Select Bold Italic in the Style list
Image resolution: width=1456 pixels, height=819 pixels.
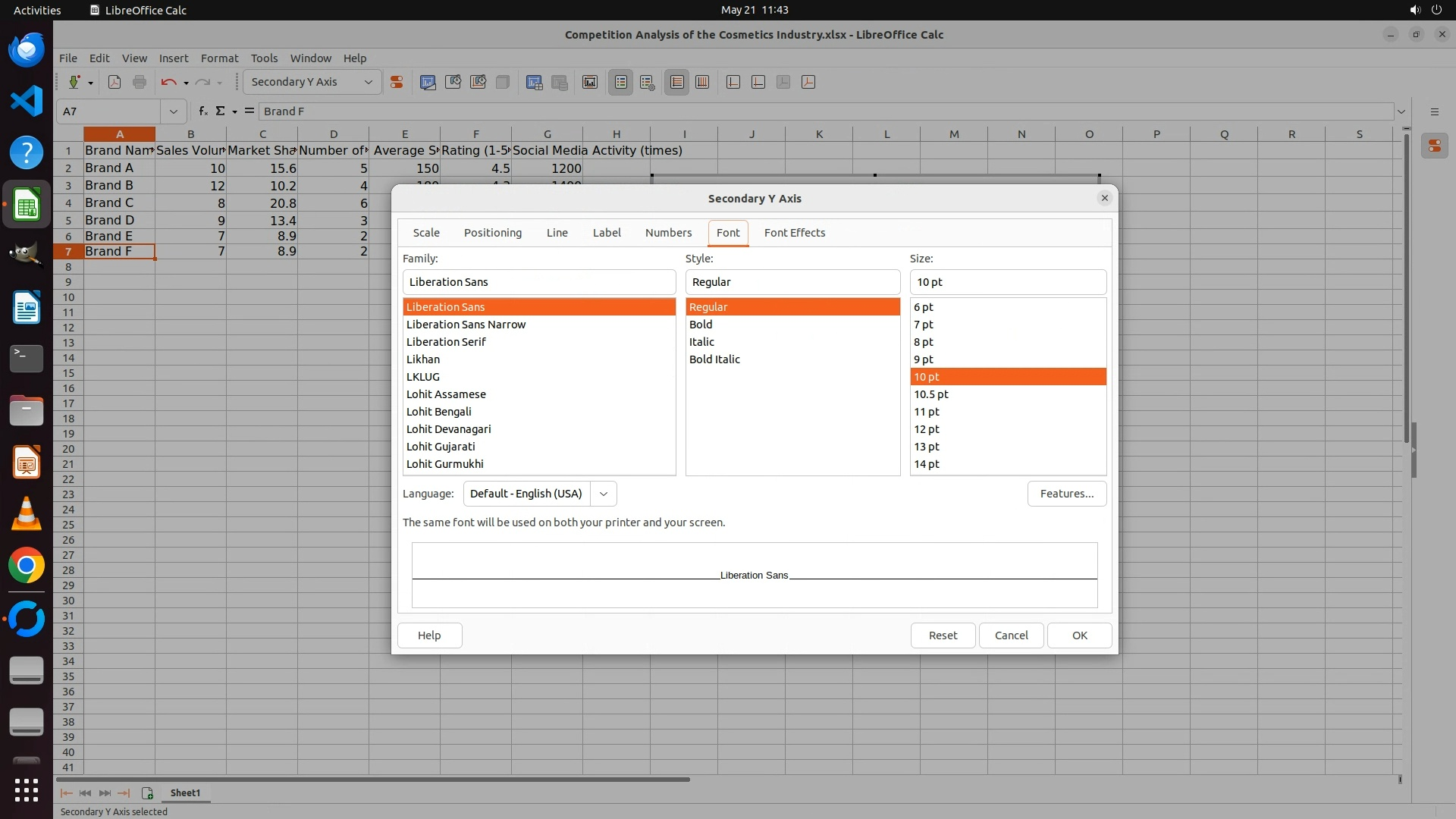click(x=714, y=359)
